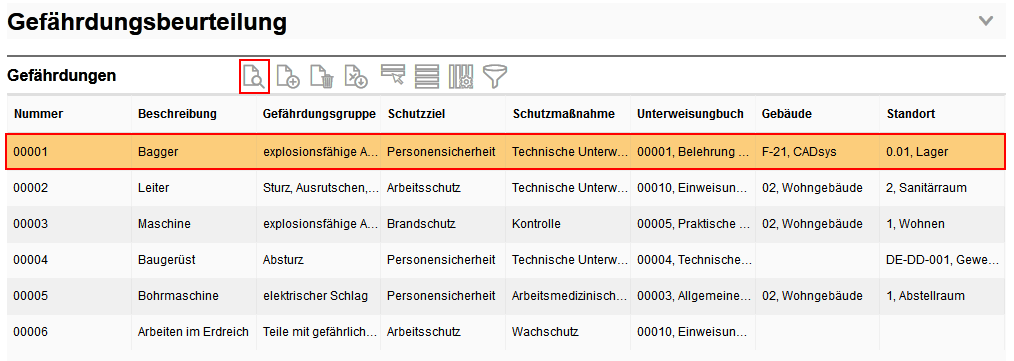1014x361 pixels.
Task: Click the cell 'F-21, CADsys'
Action: point(817,152)
